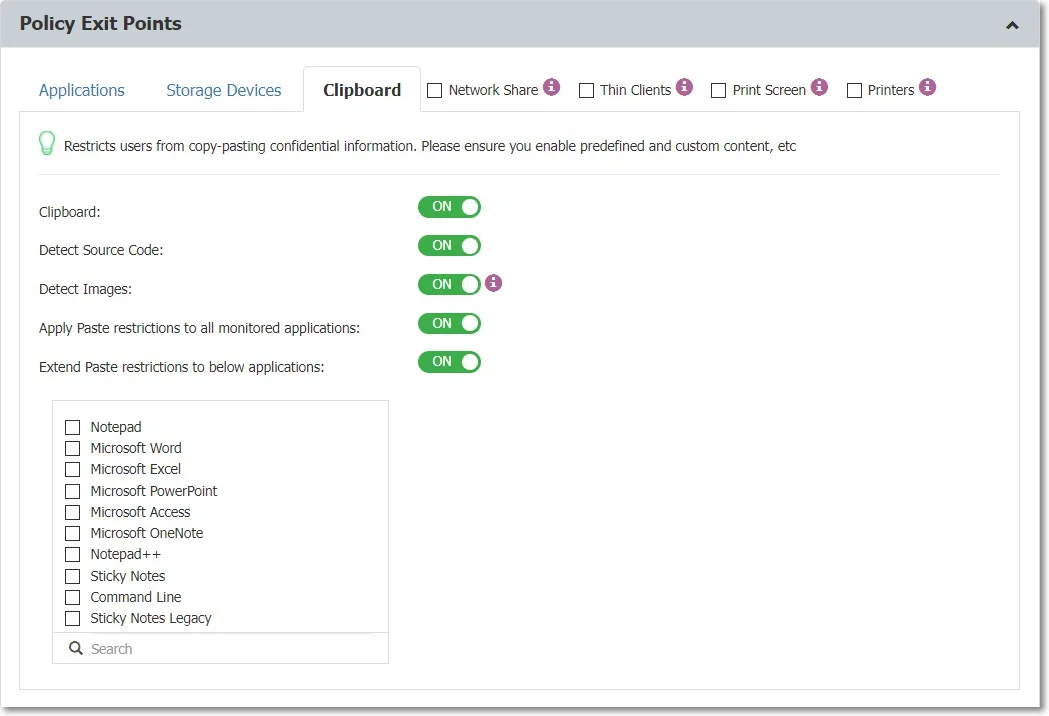Viewport: 1049px width, 716px height.
Task: Check the Microsoft OneNote checkbox
Action: tap(72, 533)
